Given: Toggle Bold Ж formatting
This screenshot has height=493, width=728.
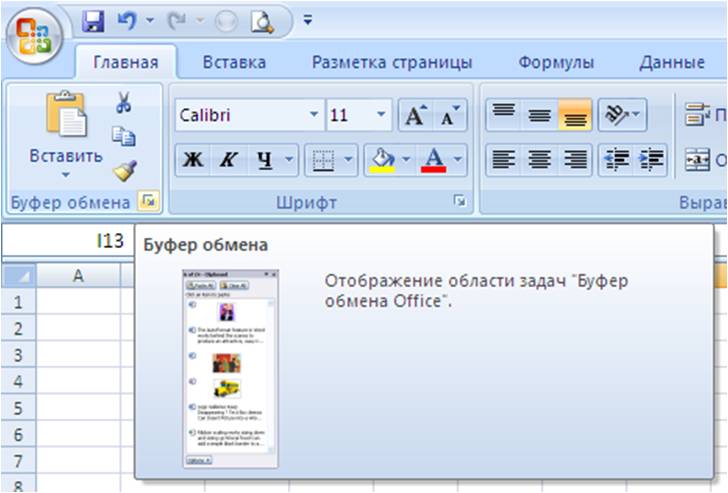Looking at the screenshot, I should [x=195, y=160].
